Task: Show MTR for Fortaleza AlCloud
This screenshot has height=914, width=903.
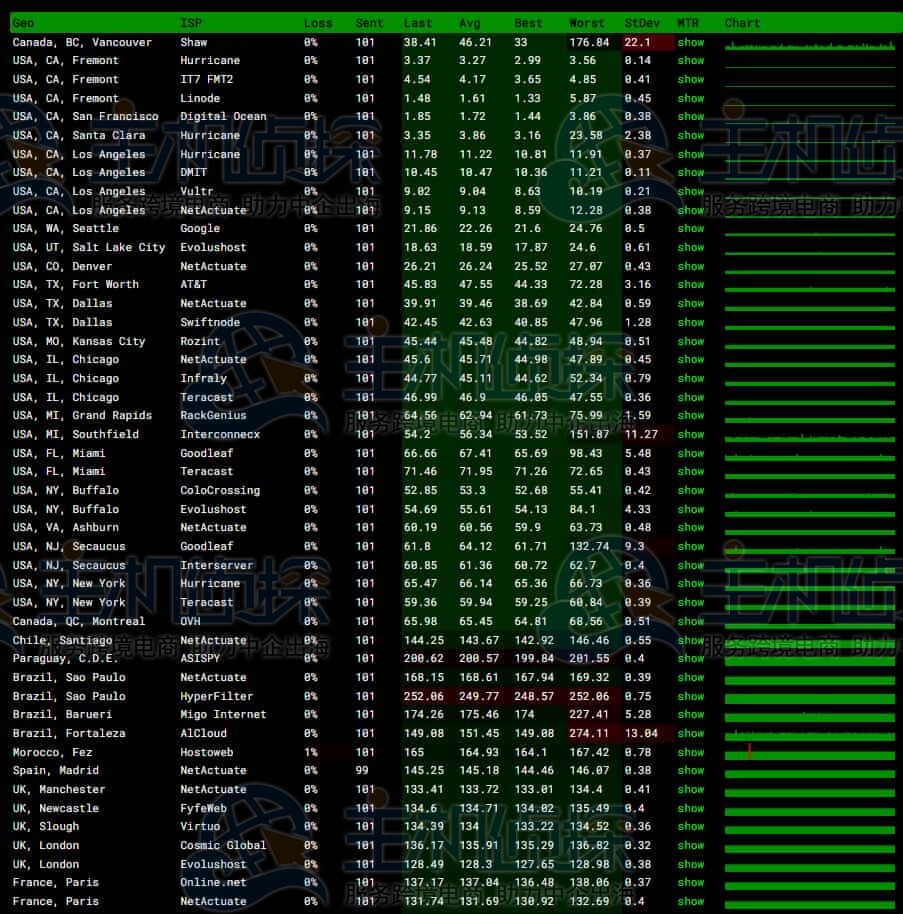Action: (x=691, y=733)
